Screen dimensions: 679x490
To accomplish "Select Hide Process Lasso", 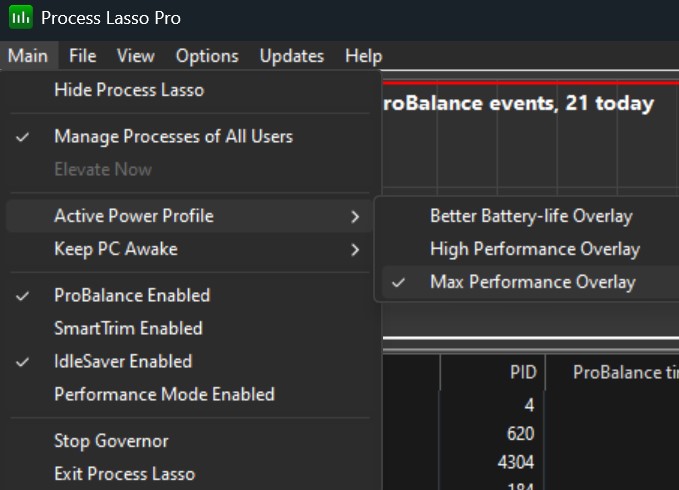I will (x=128, y=90).
